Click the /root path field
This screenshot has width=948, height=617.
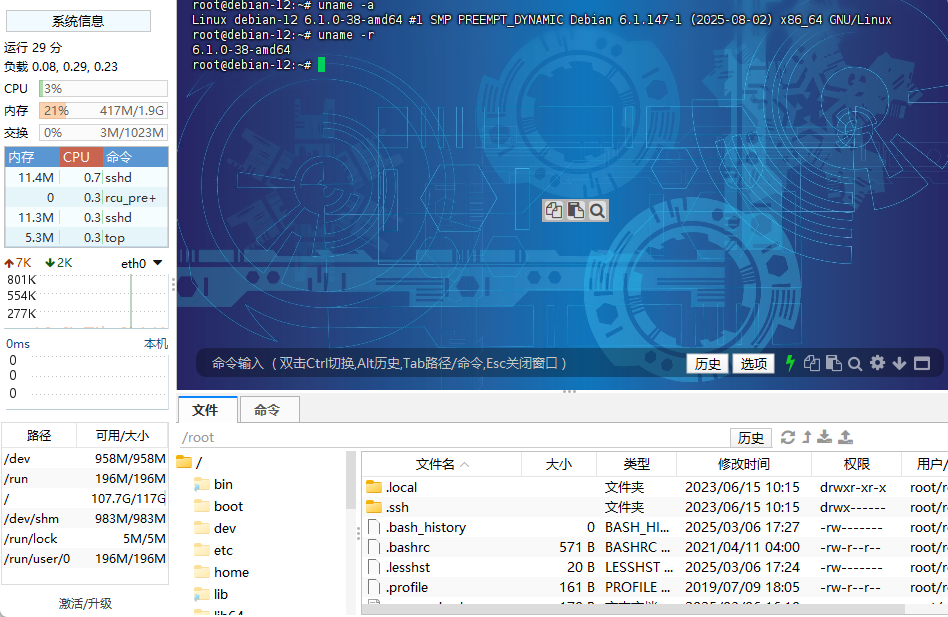point(453,437)
